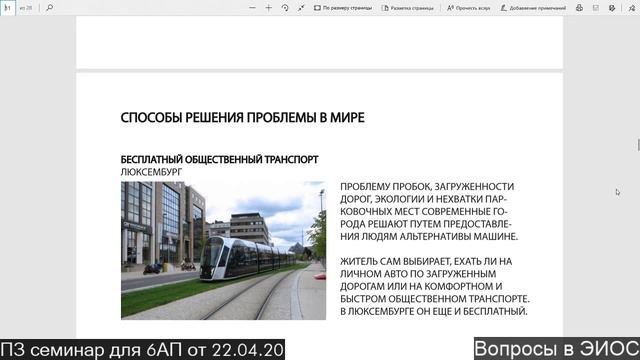The height and width of the screenshot is (360, 640).
Task: Click the word 'ЛЮКСЕМБУРГ' under subheading
Action: pyautogui.click(x=151, y=172)
